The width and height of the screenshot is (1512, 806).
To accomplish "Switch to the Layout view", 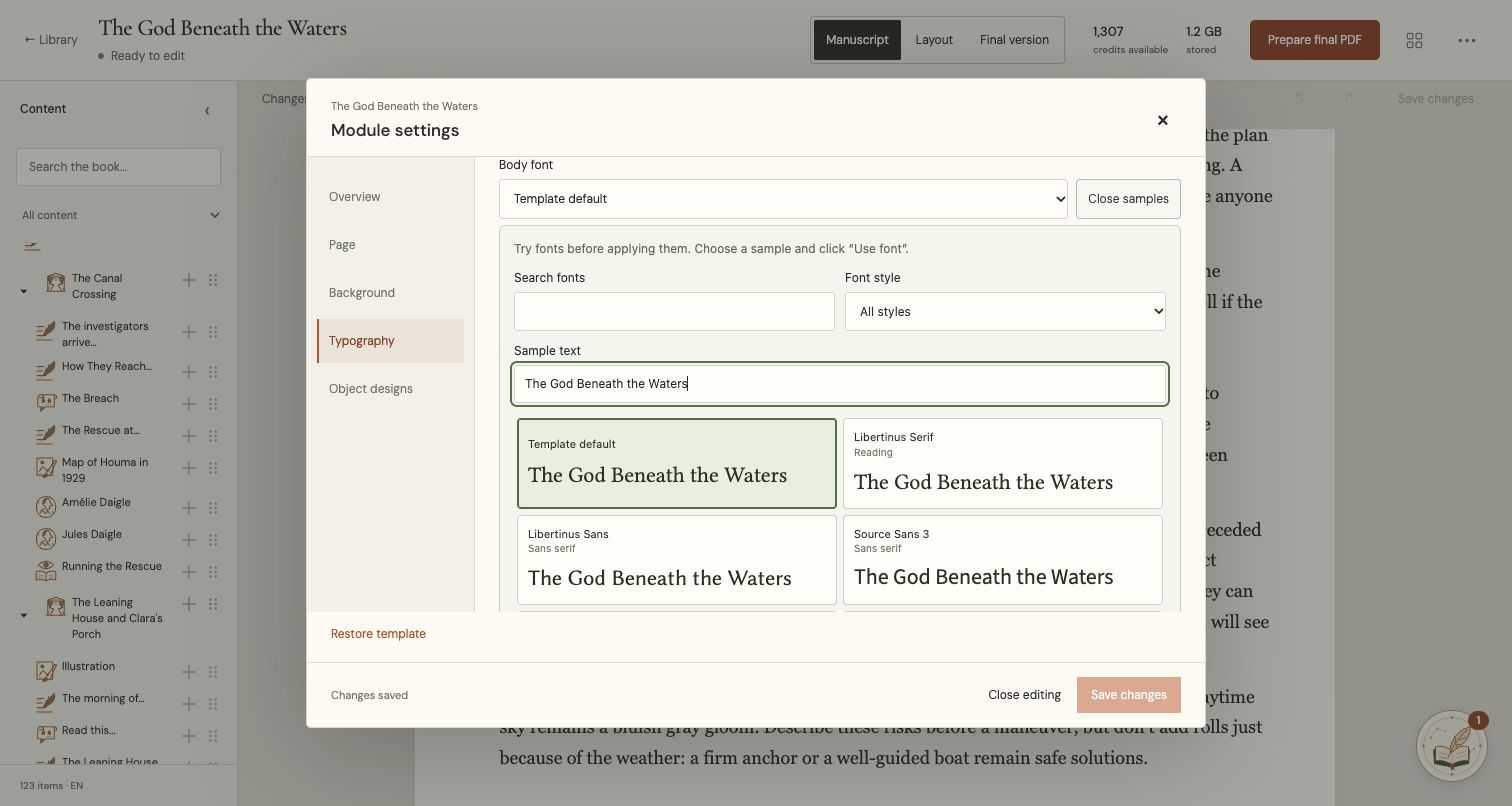I will [934, 40].
